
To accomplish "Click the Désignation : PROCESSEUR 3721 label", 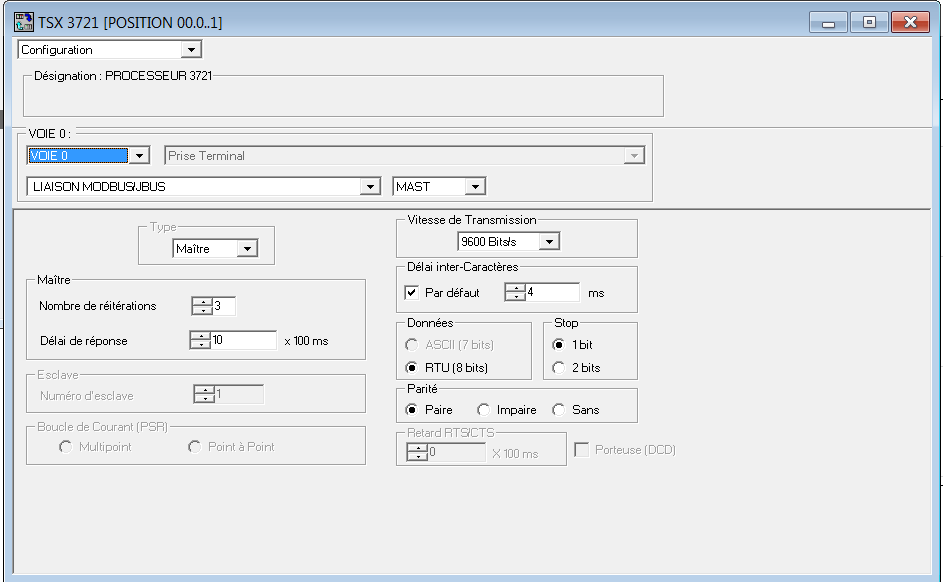I will coord(123,76).
